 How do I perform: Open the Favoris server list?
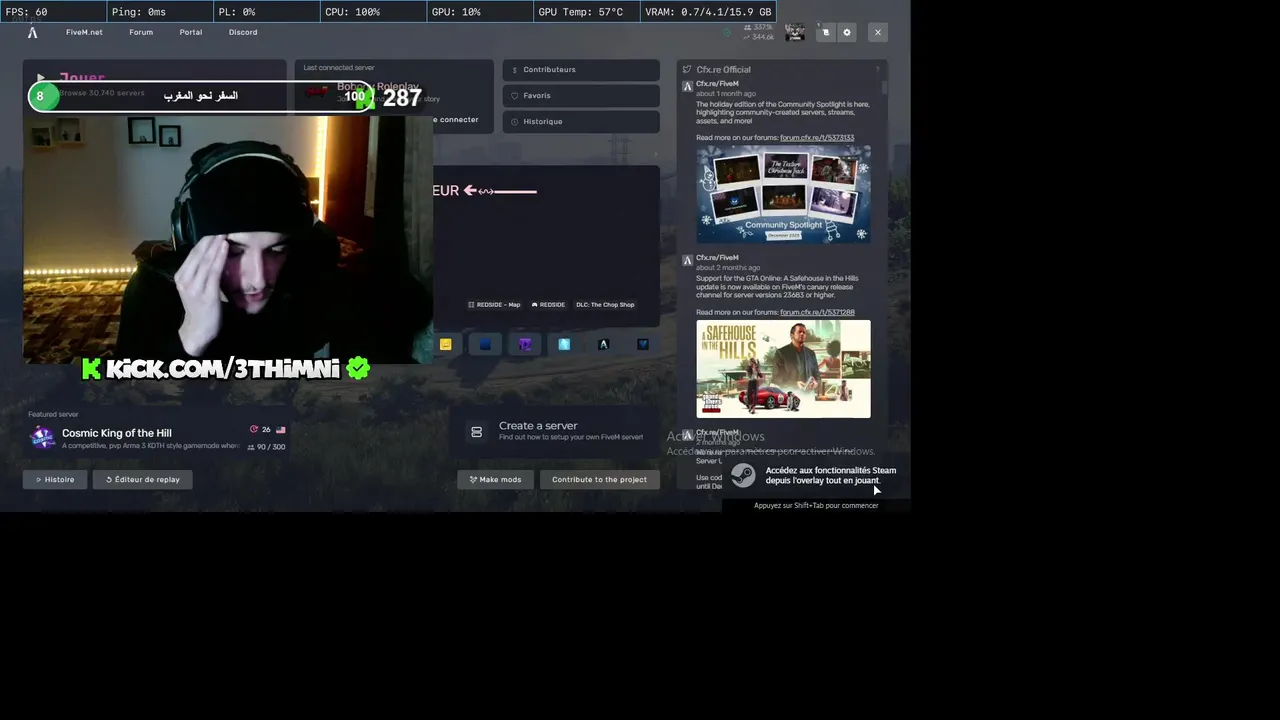(x=581, y=96)
